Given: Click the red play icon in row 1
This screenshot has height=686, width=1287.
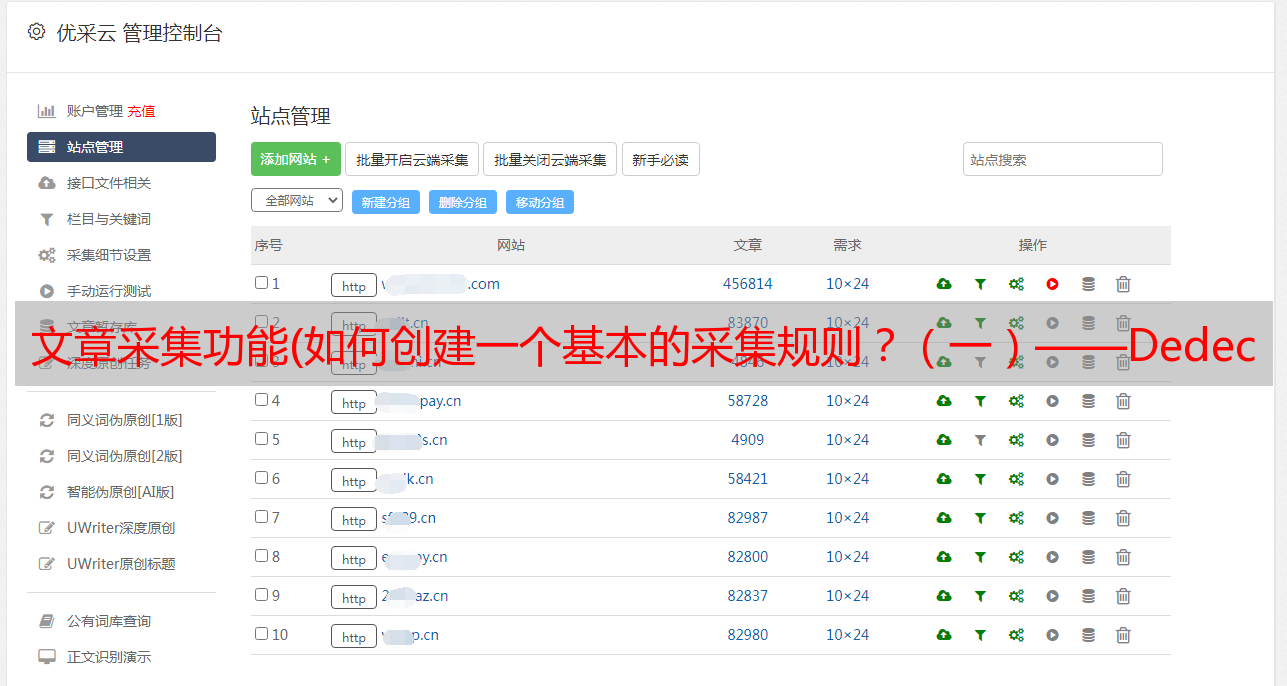Looking at the screenshot, I should 1052,284.
